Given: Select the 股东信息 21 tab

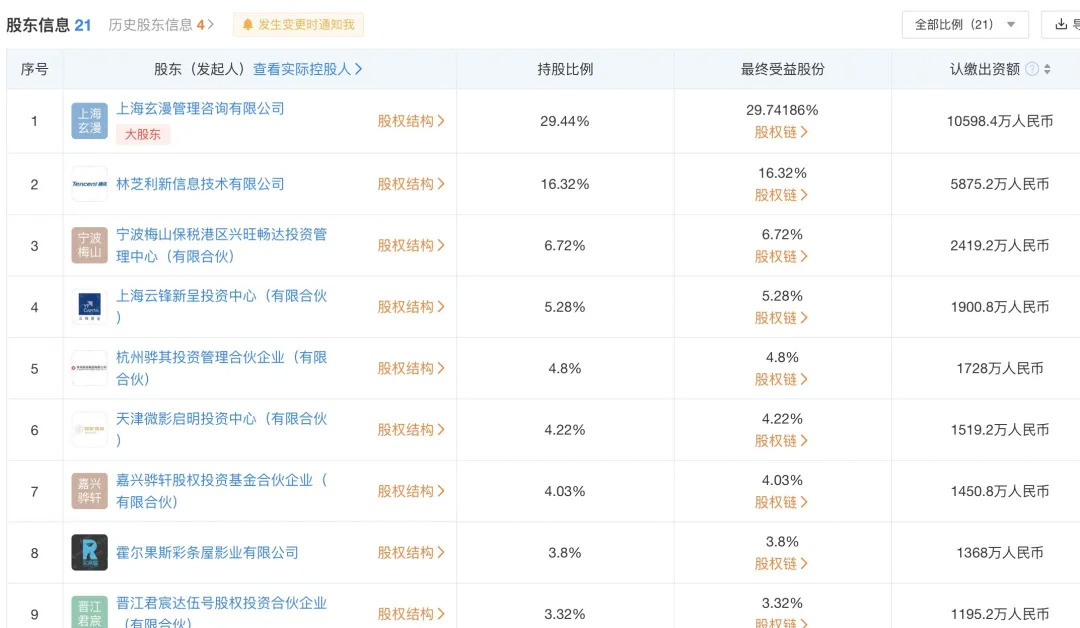Looking at the screenshot, I should tap(48, 25).
